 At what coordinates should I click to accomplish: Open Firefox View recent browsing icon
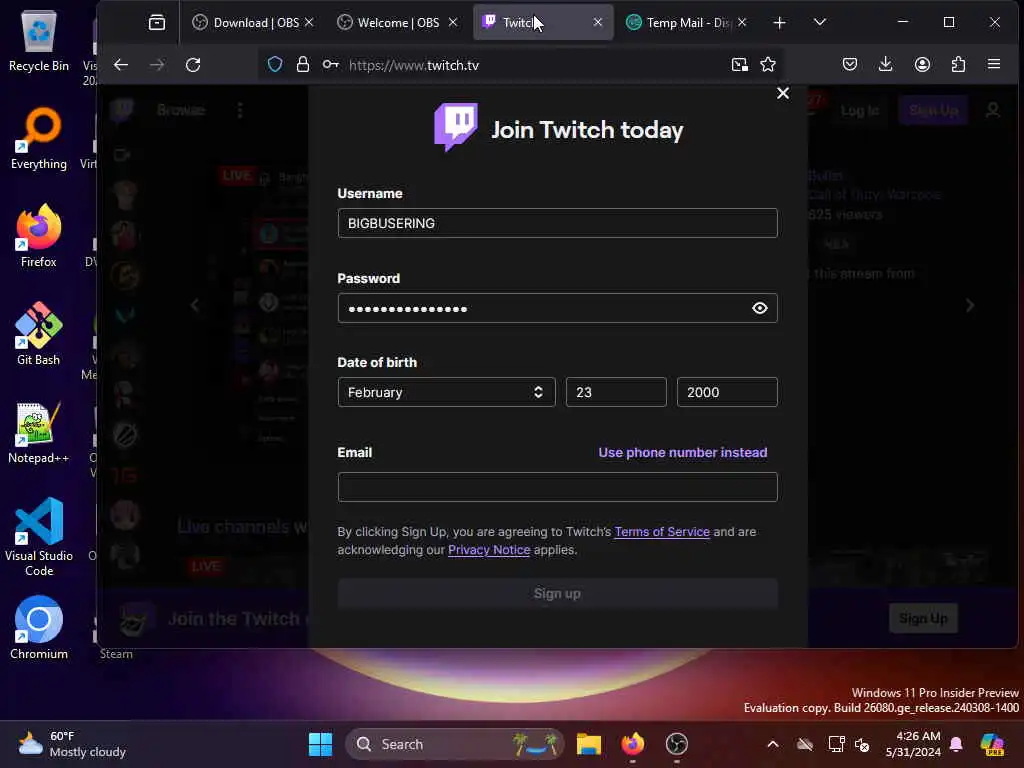(157, 22)
